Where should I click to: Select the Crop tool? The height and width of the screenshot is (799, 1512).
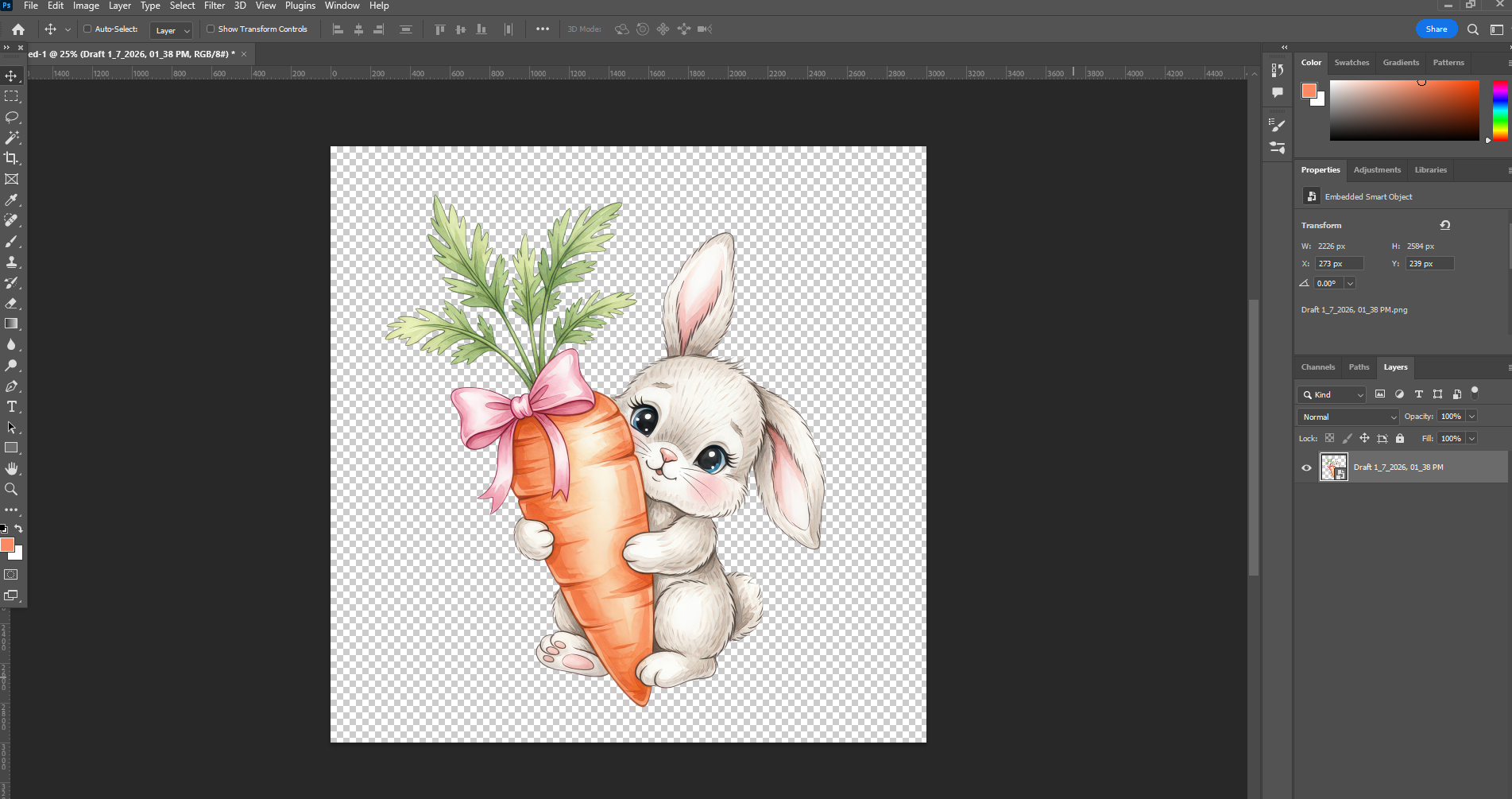click(11, 158)
